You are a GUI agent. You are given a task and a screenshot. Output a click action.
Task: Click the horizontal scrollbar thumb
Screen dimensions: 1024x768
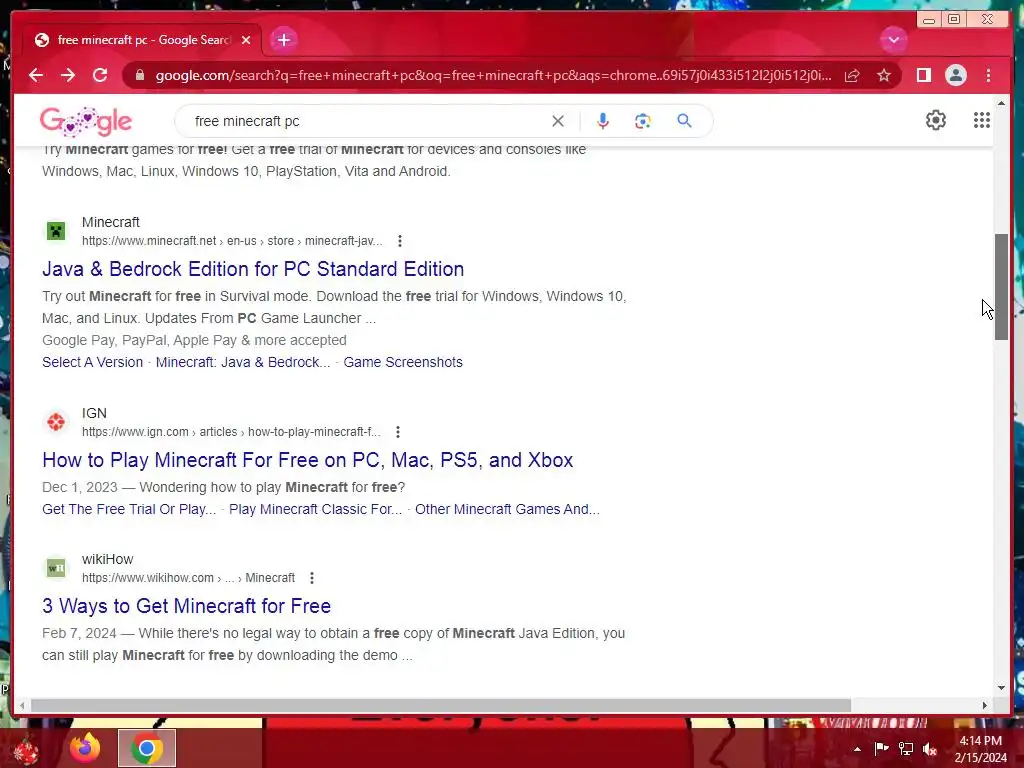click(441, 705)
